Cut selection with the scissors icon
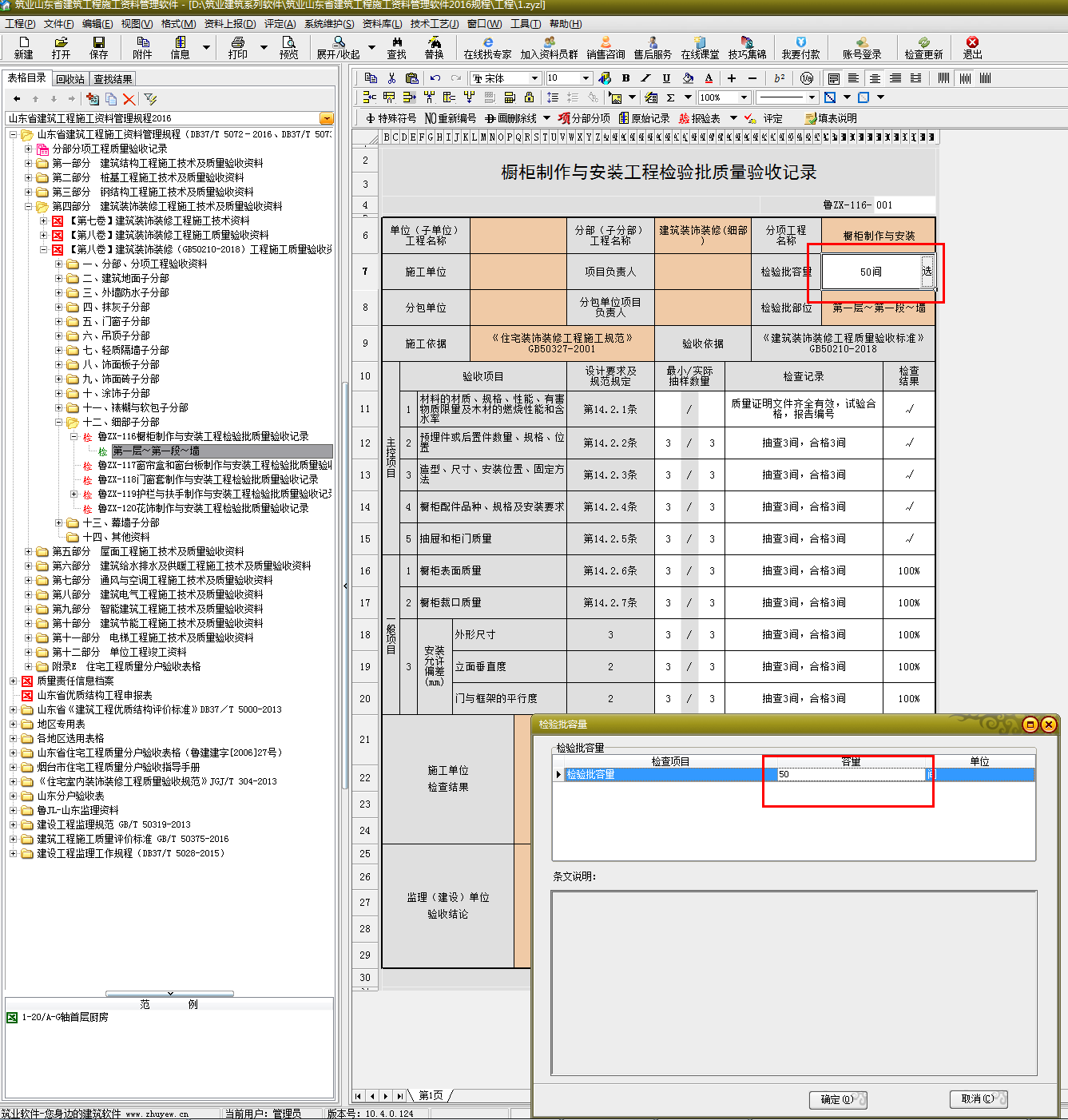The image size is (1068, 1120). click(391, 77)
